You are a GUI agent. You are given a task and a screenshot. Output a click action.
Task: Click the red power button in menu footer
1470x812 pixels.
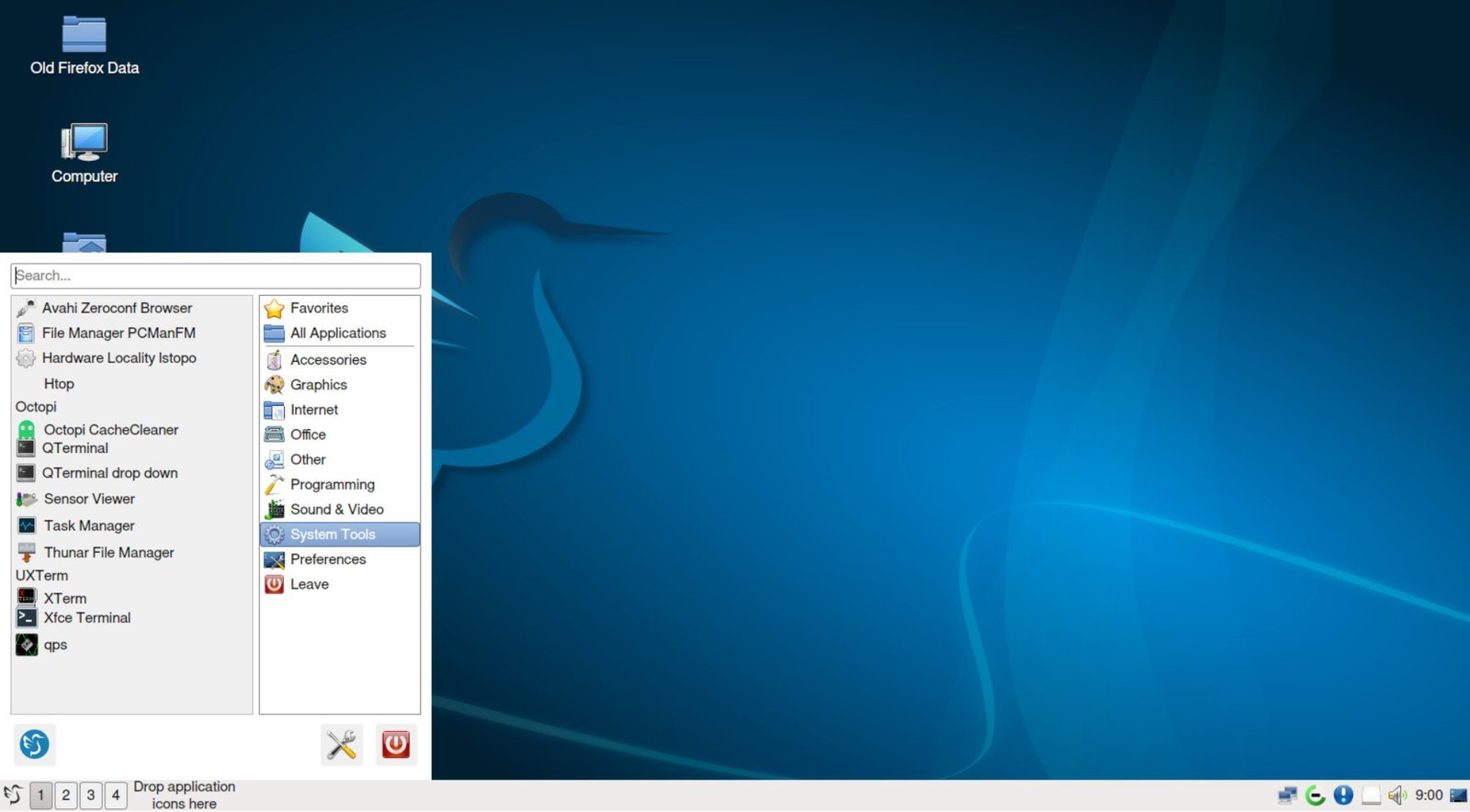(396, 744)
